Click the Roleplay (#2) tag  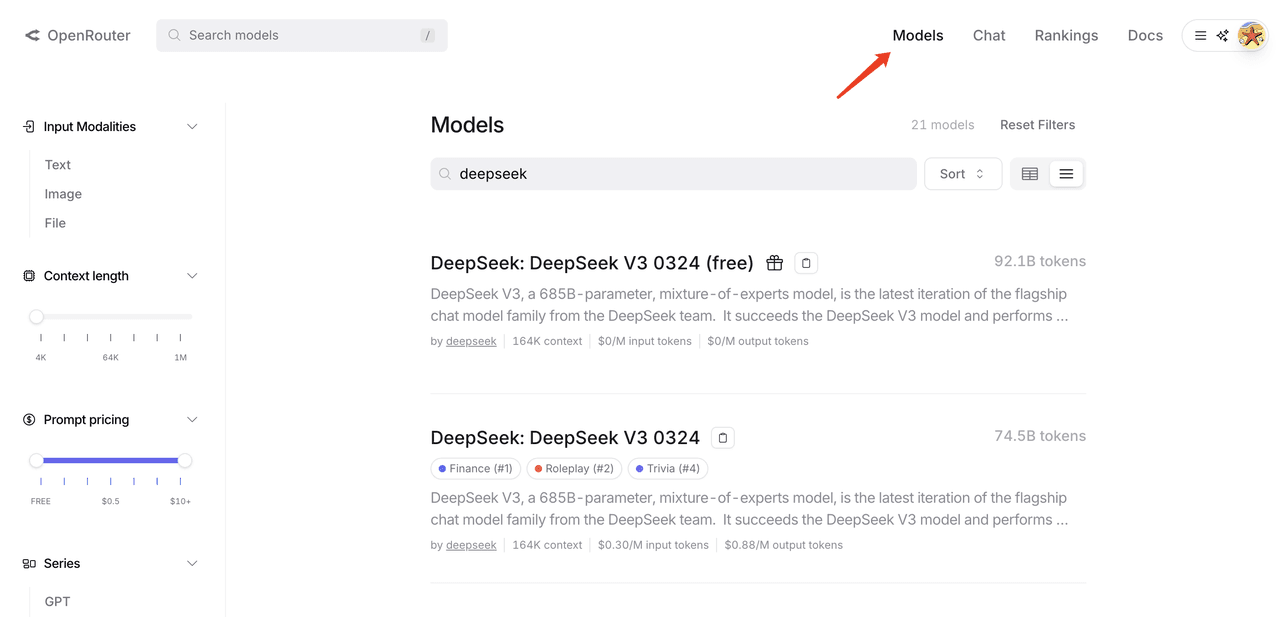point(575,469)
